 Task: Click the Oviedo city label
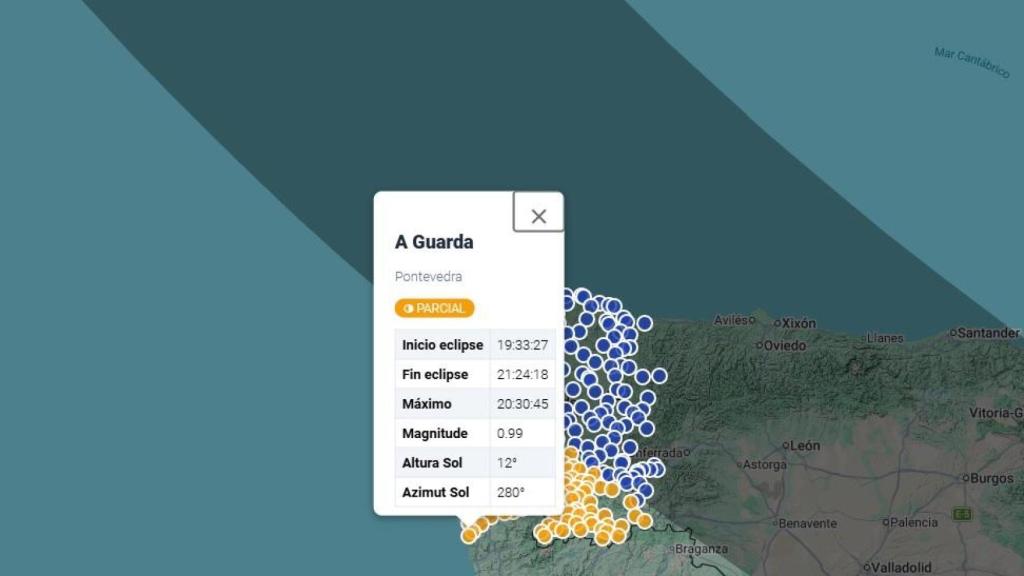click(x=786, y=345)
